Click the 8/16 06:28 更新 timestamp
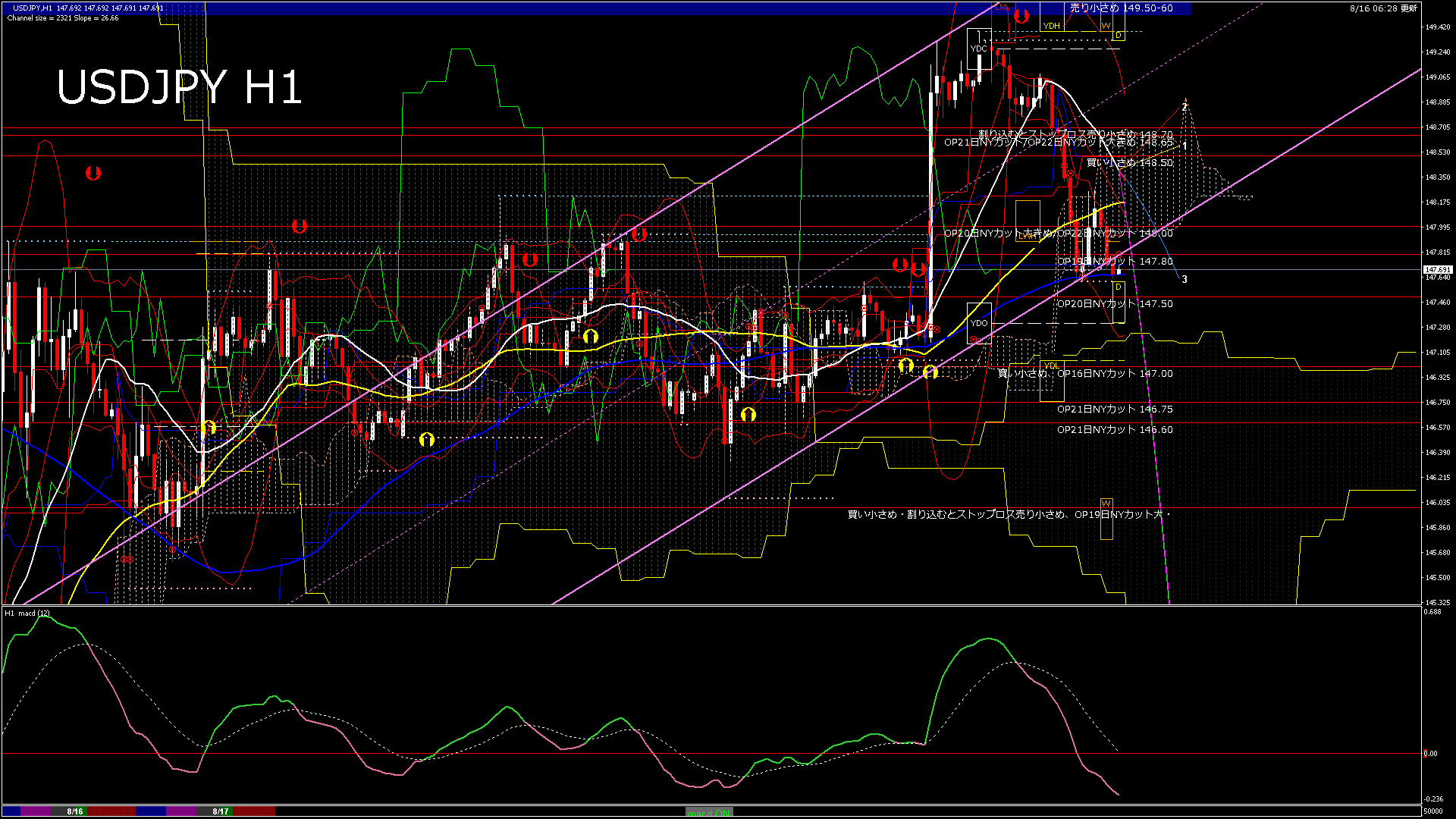This screenshot has height=819, width=1456. pyautogui.click(x=1383, y=8)
